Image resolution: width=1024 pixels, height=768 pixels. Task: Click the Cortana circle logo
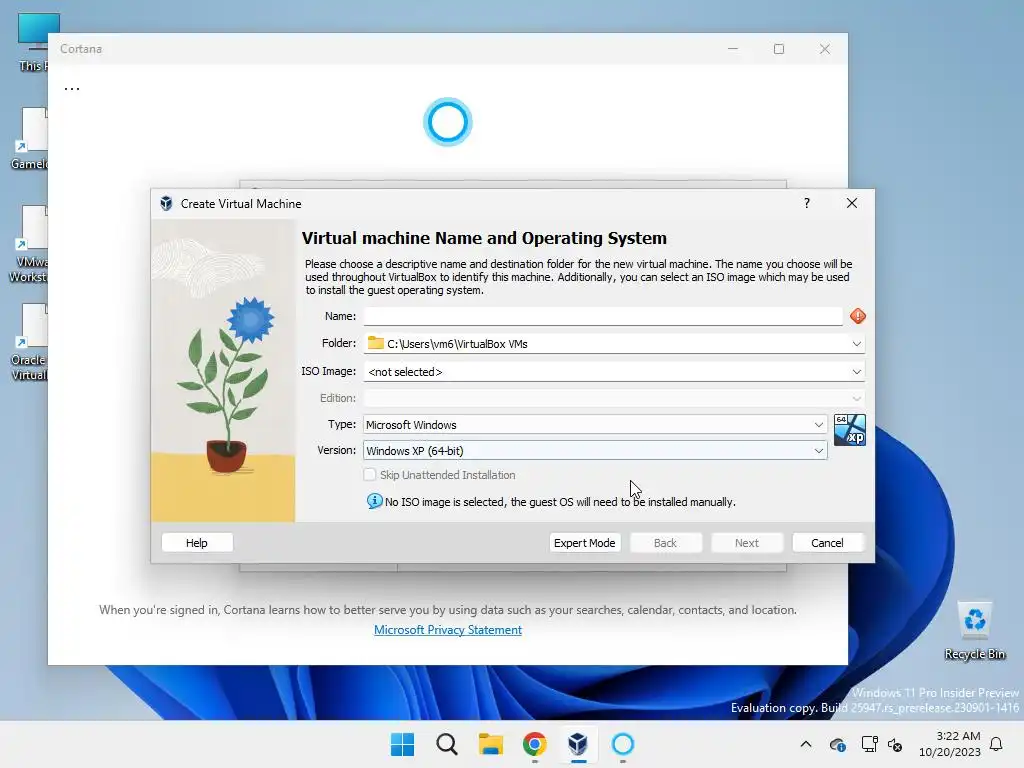click(447, 122)
